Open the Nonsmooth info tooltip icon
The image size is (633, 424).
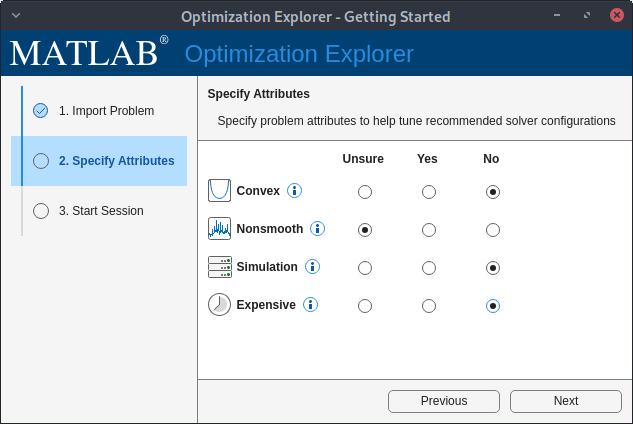317,229
